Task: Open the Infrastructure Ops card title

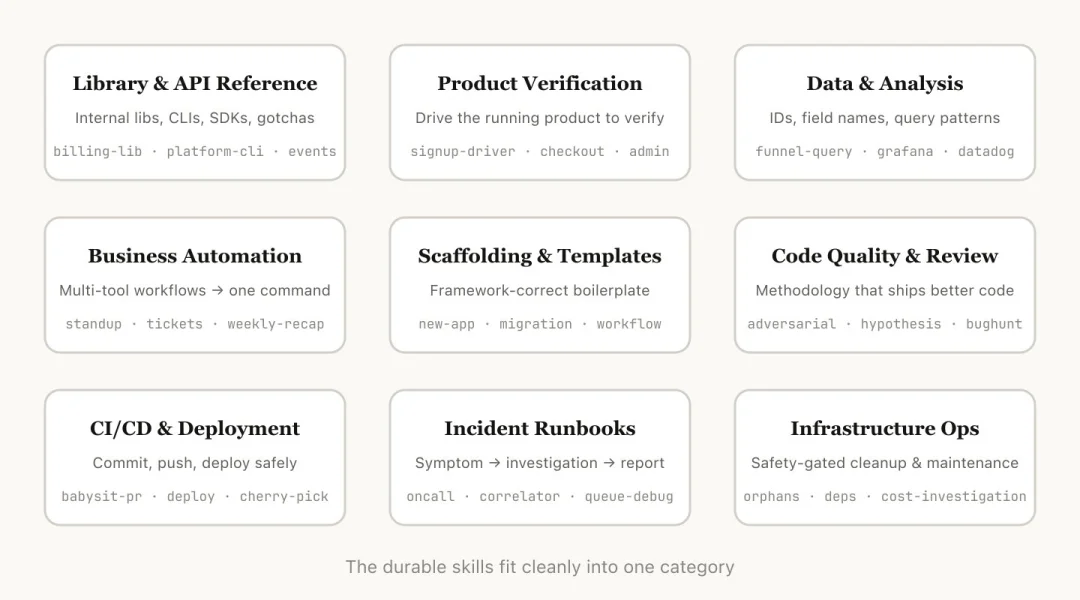Action: [885, 428]
